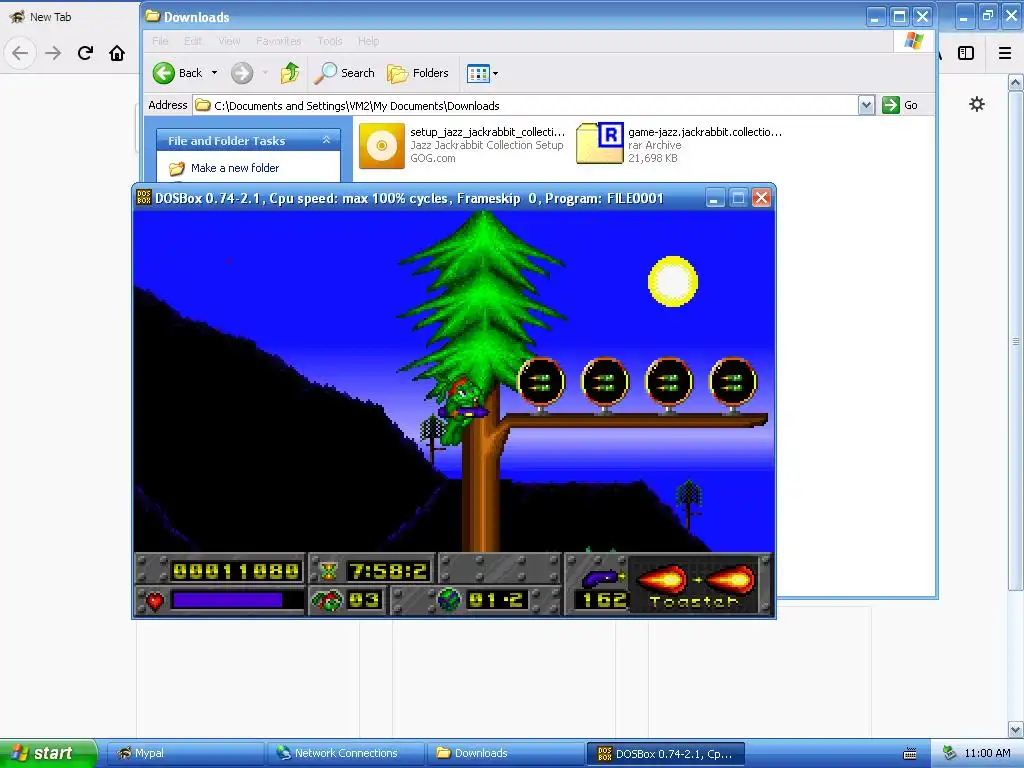Open the File menu in Downloads window
The width and height of the screenshot is (1024, 768).
click(160, 41)
